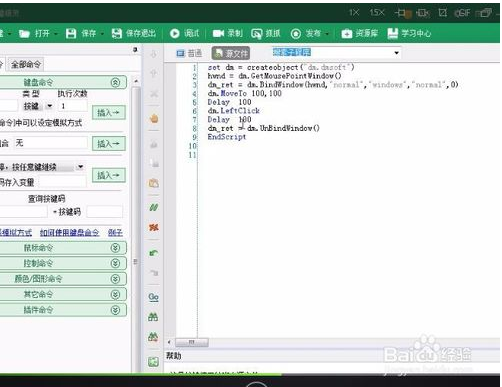
Task: Click the input field right of 按键码 label
Action: click(x=104, y=211)
